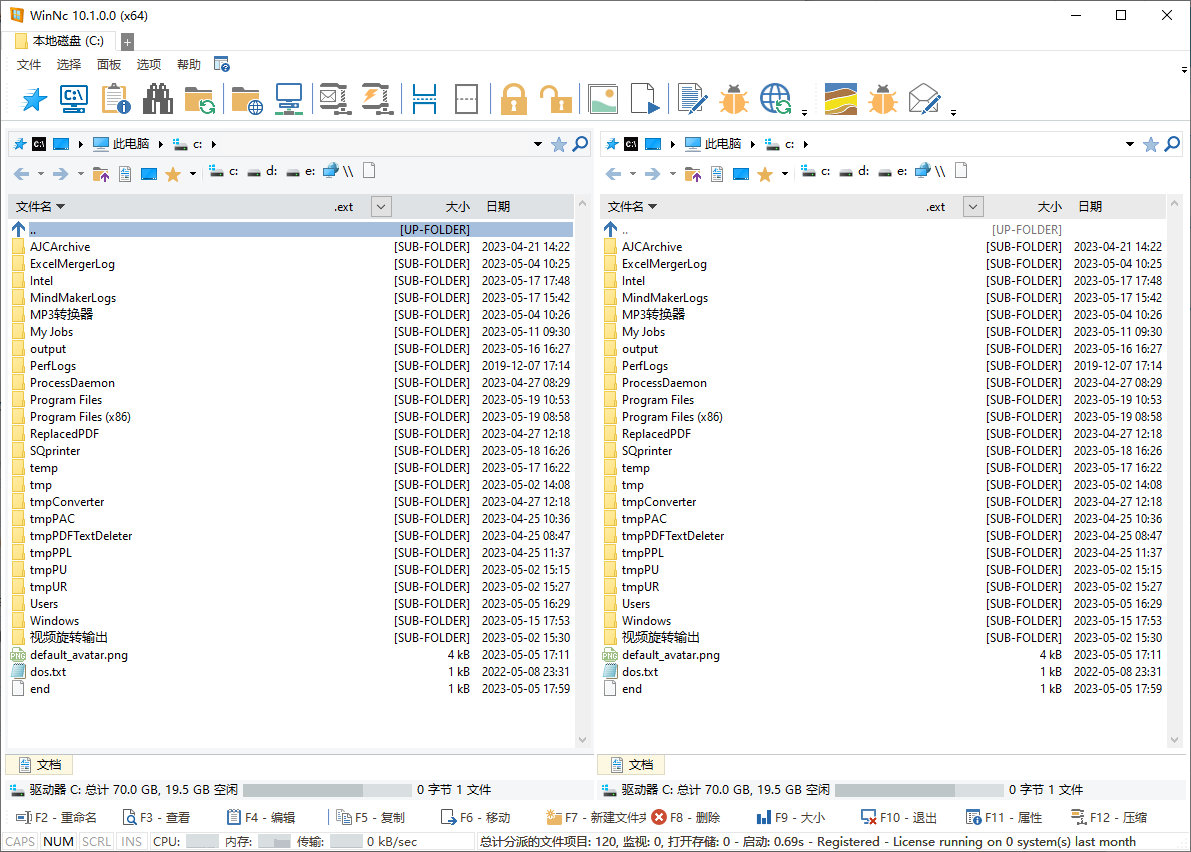Image resolution: width=1191 pixels, height=852 pixels.
Task: Expand left pane favorites star dropdown arrow
Action: click(193, 174)
